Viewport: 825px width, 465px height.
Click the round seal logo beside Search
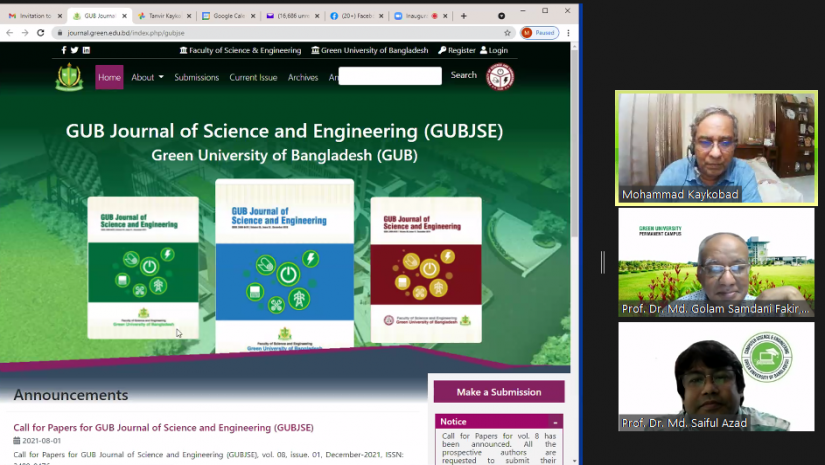[500, 77]
